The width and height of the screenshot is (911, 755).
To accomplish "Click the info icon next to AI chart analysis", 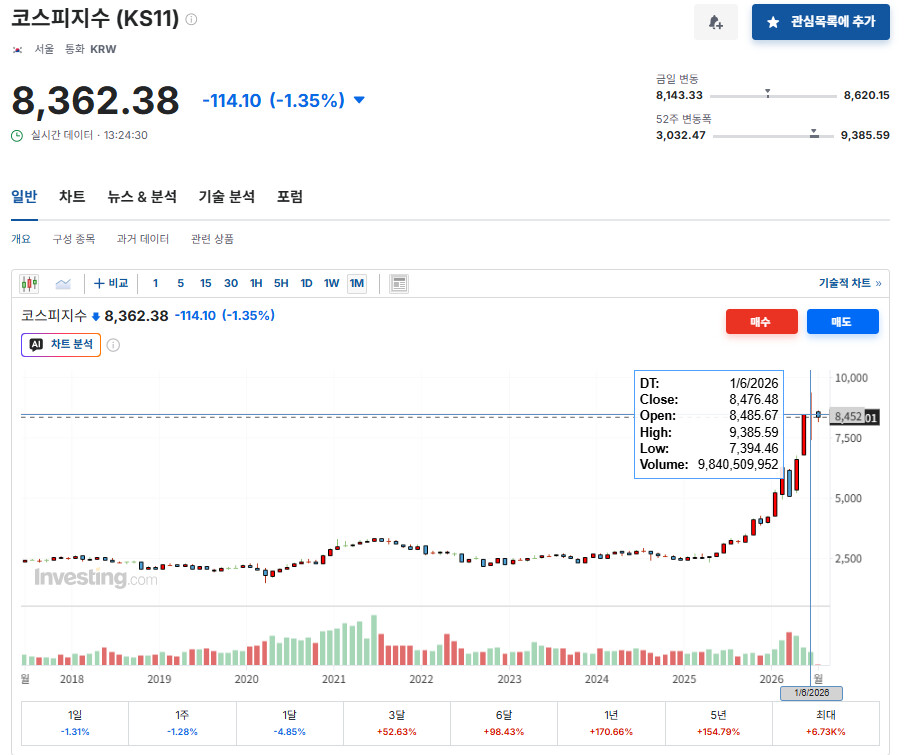I will (113, 345).
